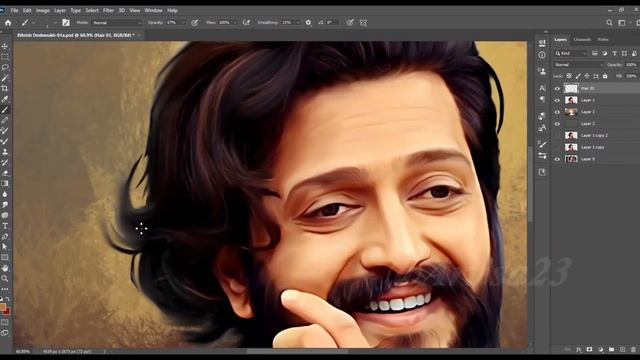Open smoothing options gear icon
This screenshot has width=640, height=360.
pos(308,23)
